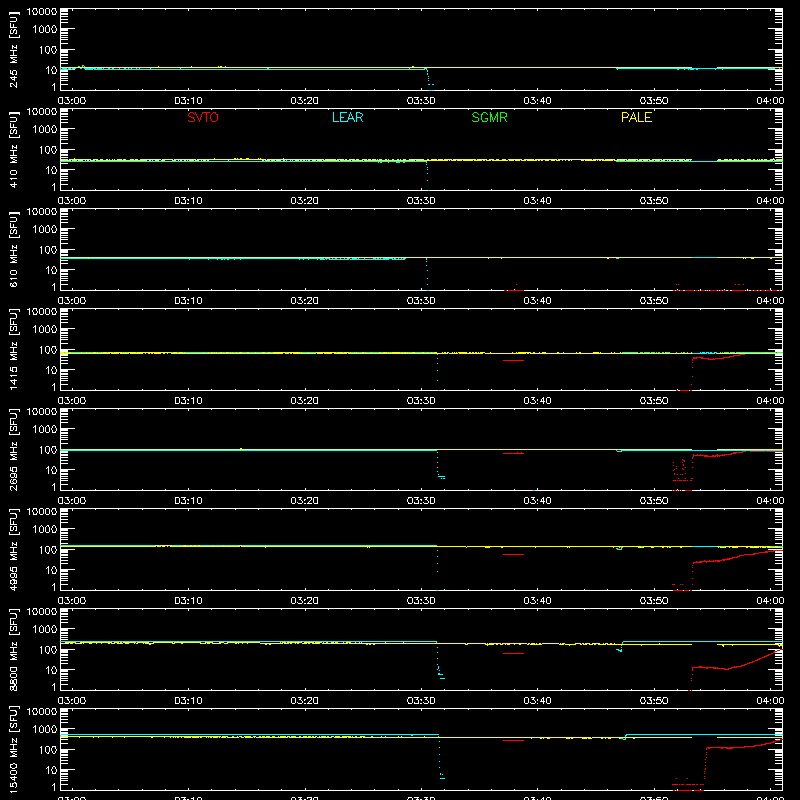This screenshot has width=800, height=800.
Task: Click 03:00 tick label of 8800 MHz plot
Action: click(x=72, y=701)
